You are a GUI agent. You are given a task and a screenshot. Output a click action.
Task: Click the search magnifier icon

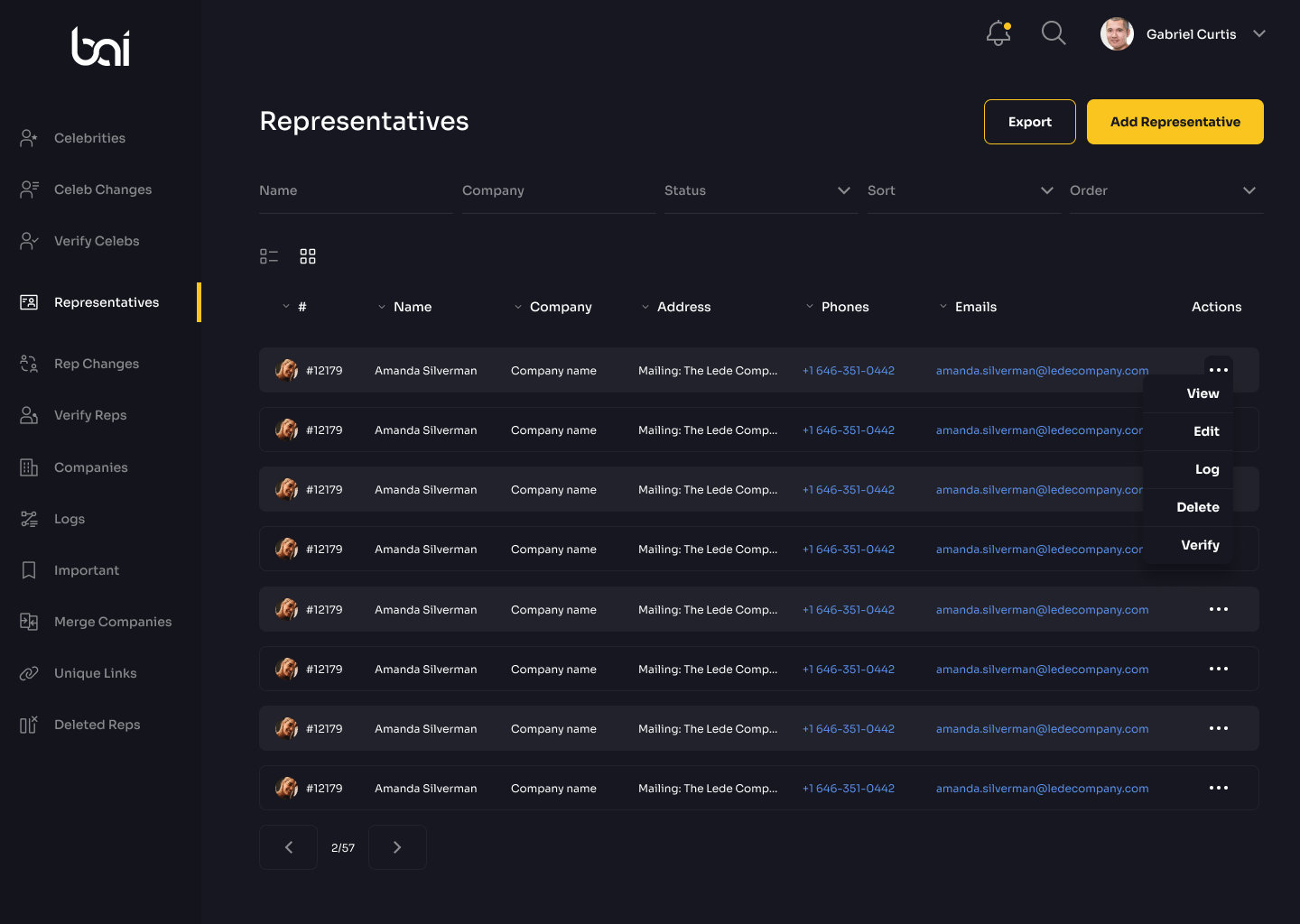pyautogui.click(x=1054, y=33)
